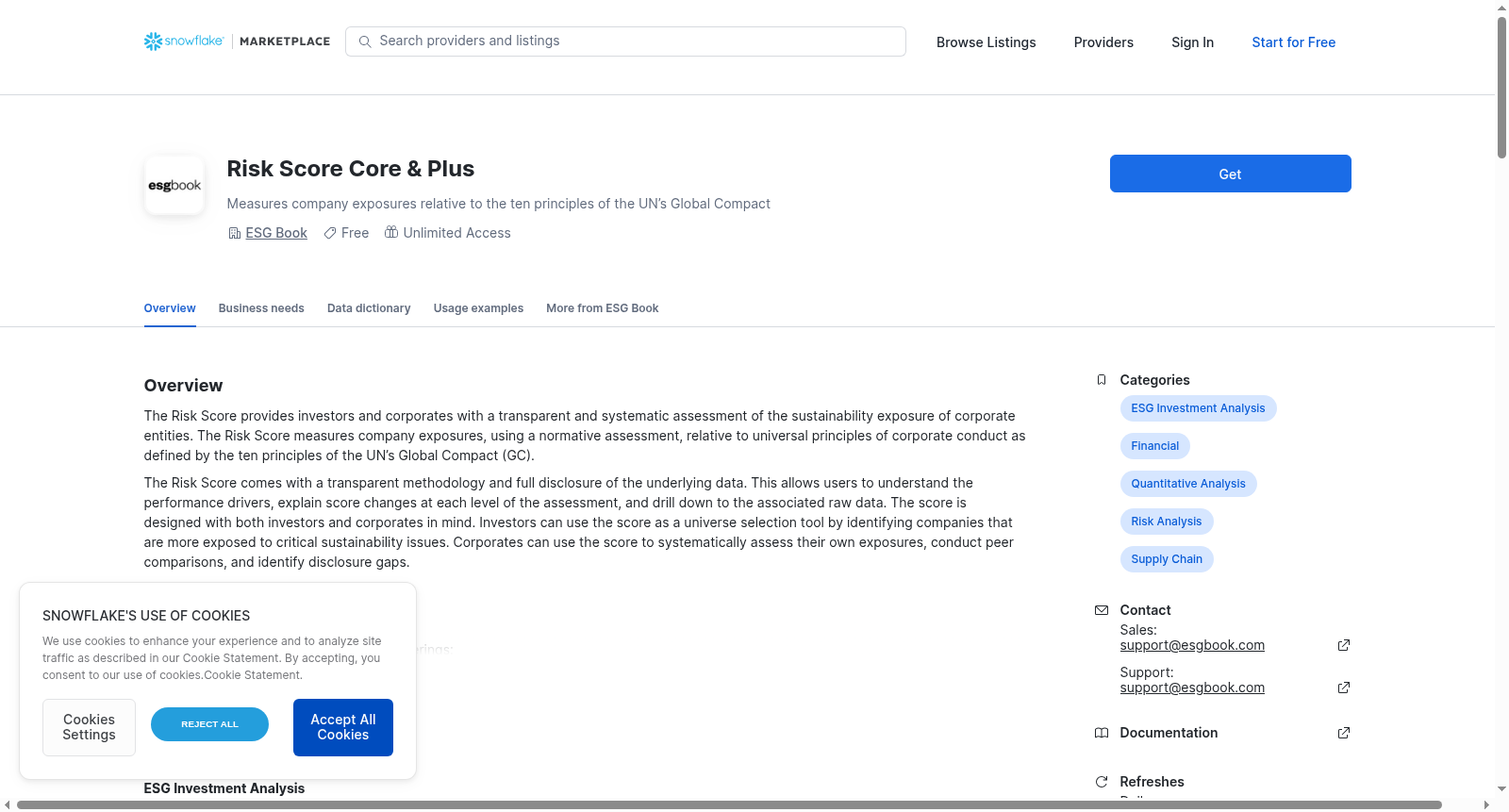Click the Risk Score Core & Plus title
This screenshot has height=812, width=1509.
tap(350, 169)
